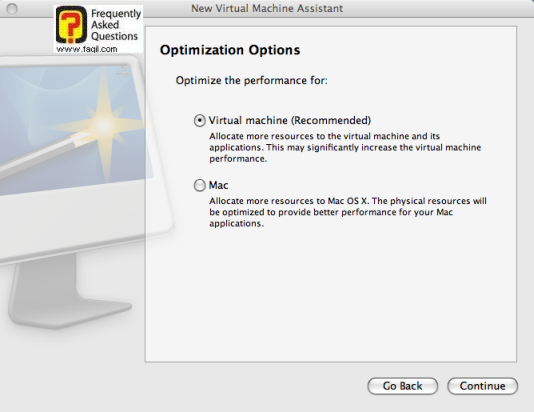
Task: Click the virtual machine resources description paragraph
Action: pos(345,147)
